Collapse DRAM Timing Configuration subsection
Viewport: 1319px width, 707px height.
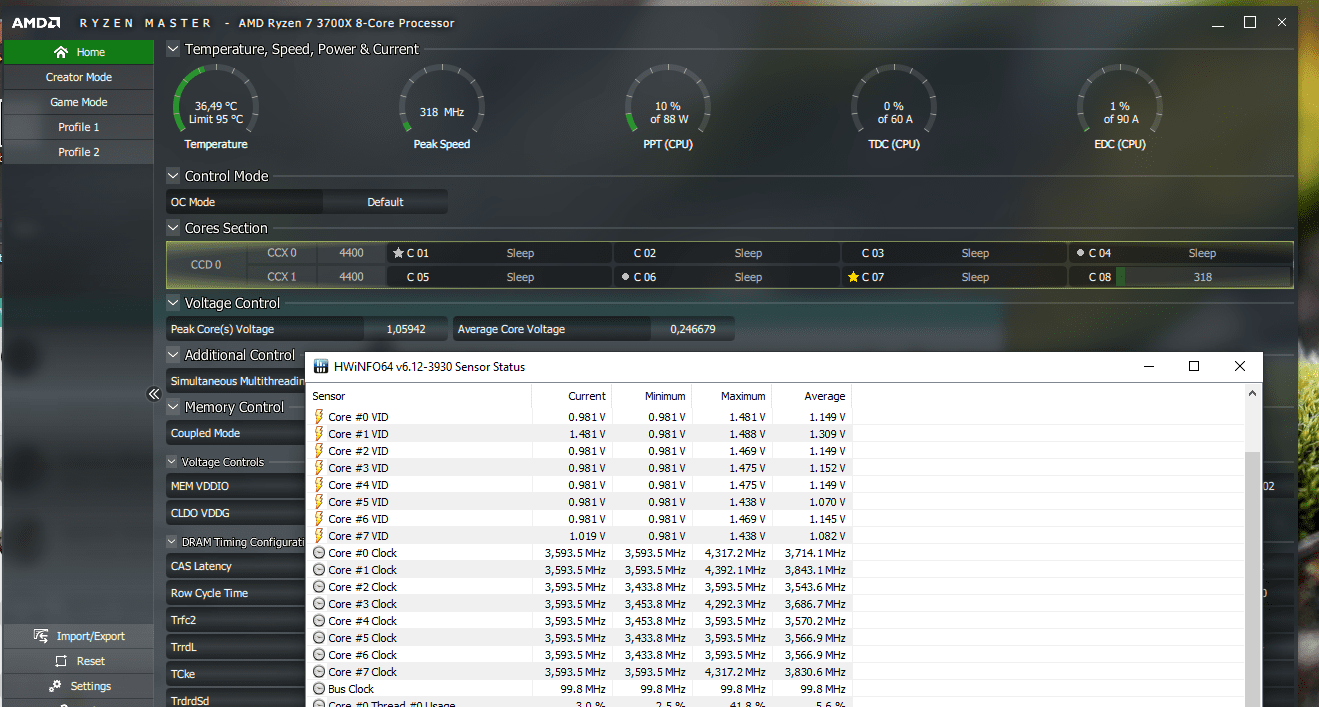click(x=172, y=542)
